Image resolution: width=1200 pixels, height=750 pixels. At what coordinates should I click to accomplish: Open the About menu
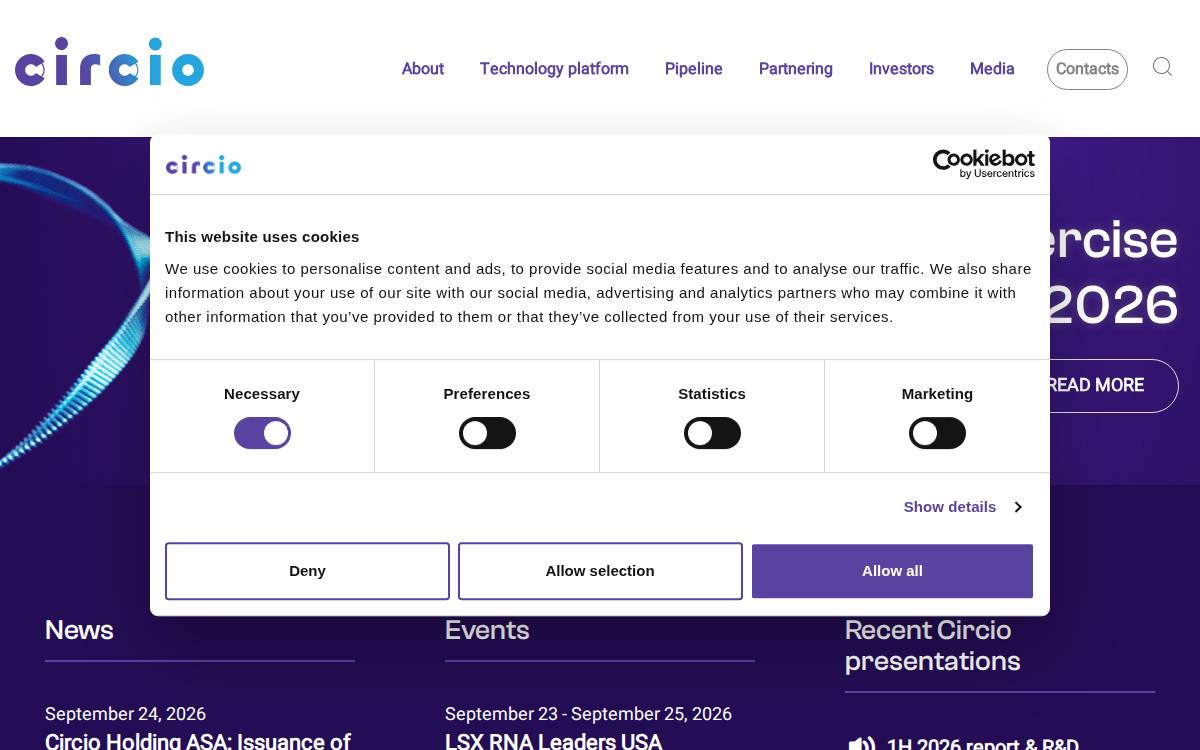point(423,69)
